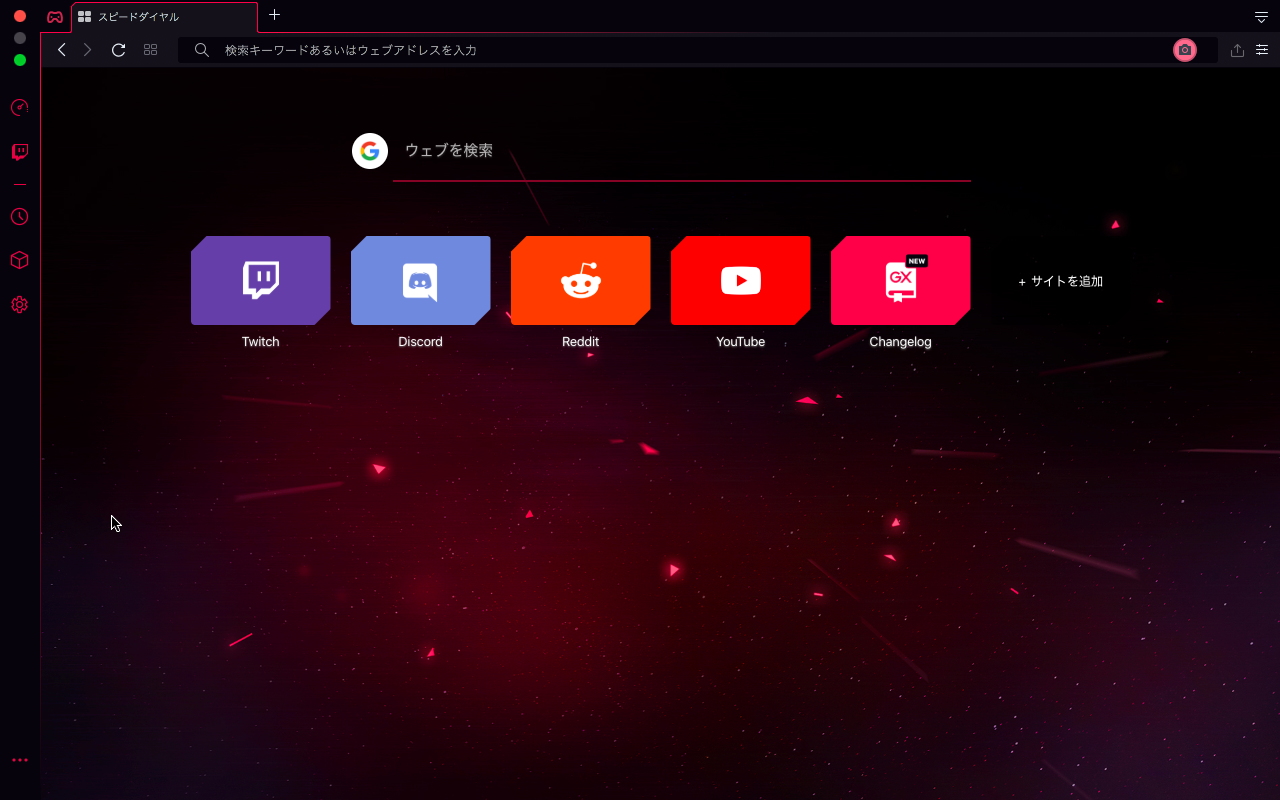Go forward to the next page
1280x800 pixels.
coord(88,50)
